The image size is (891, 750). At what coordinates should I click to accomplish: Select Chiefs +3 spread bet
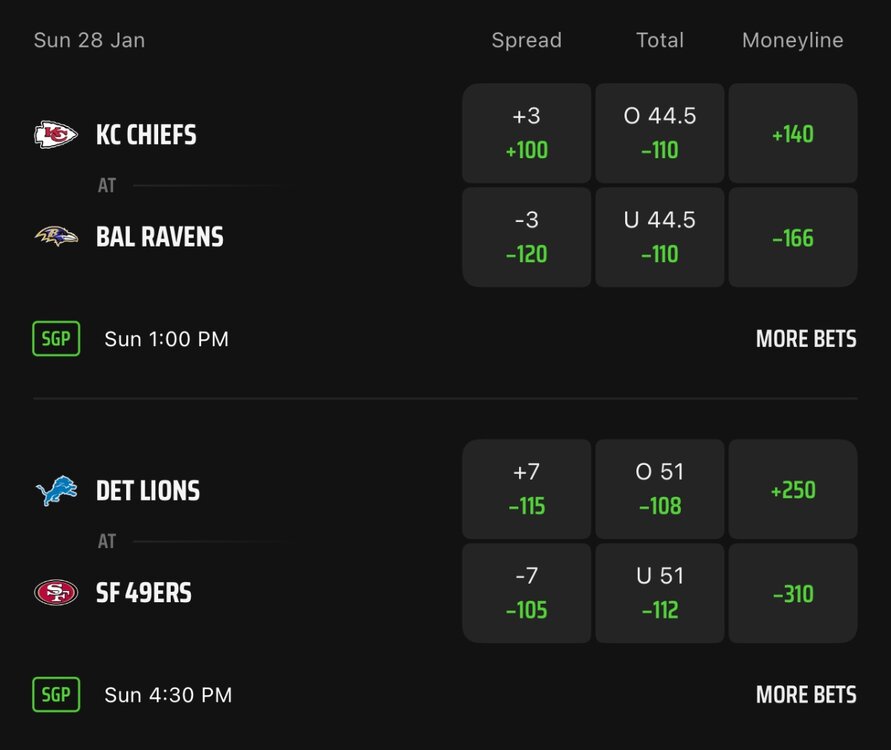[x=526, y=133]
